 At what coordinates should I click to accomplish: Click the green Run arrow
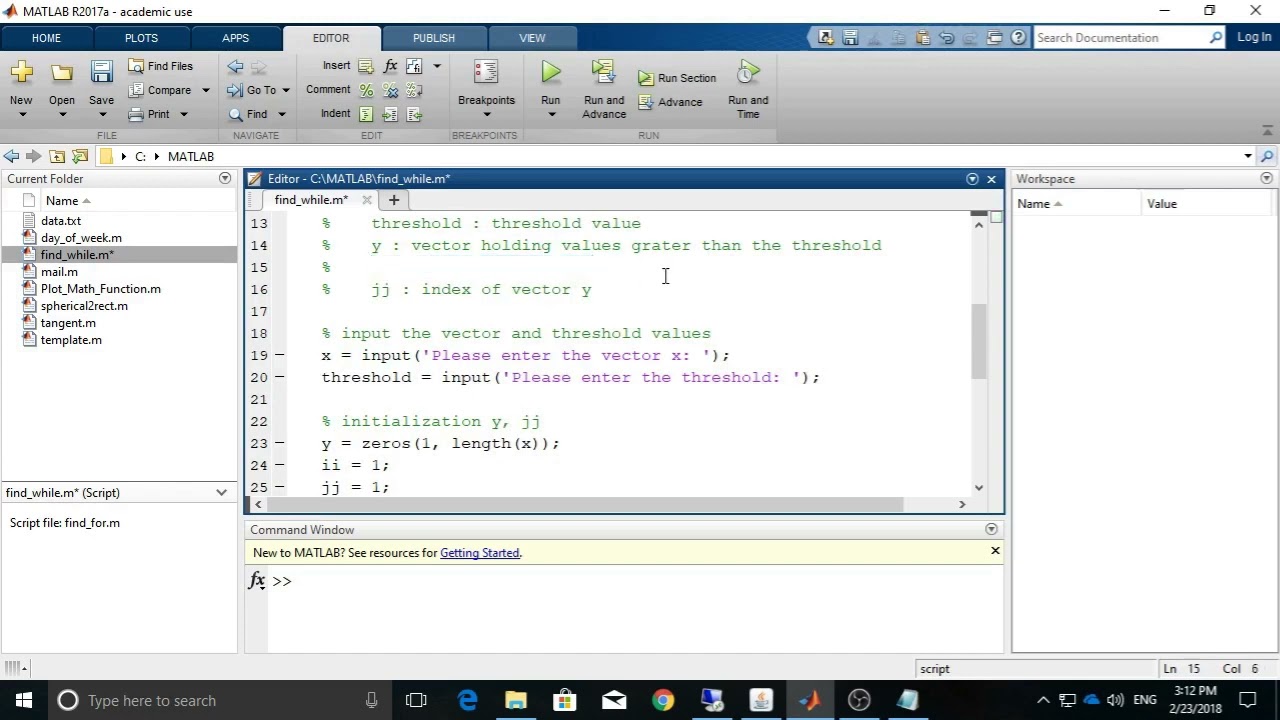click(551, 72)
